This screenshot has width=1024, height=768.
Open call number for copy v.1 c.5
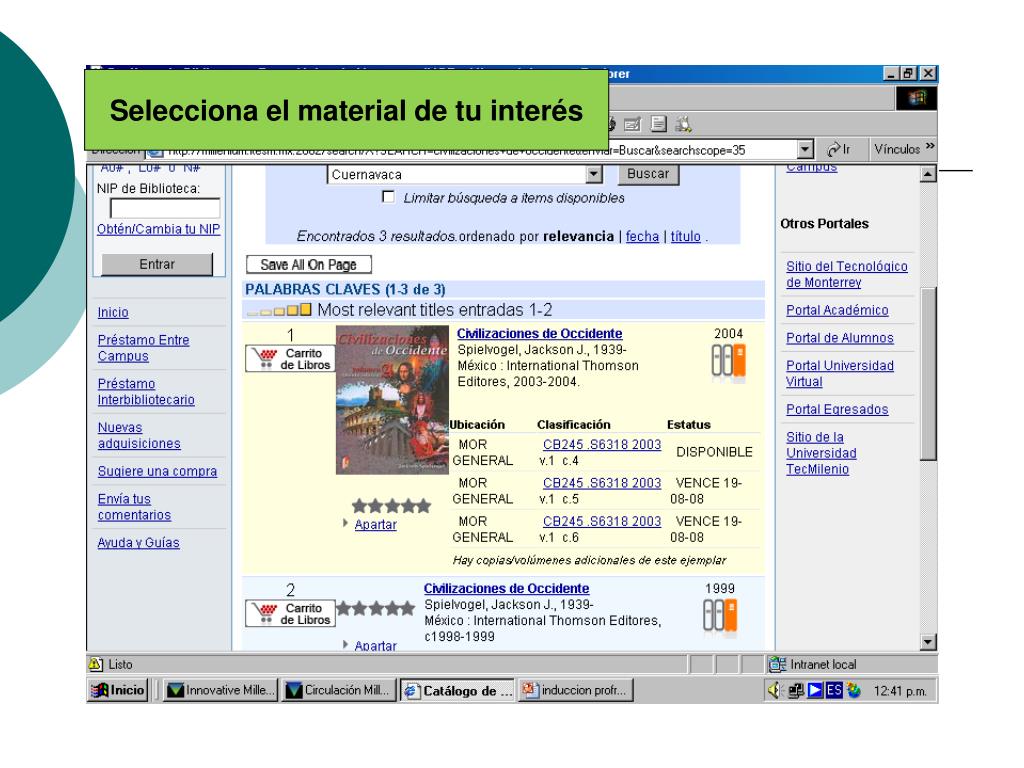coord(602,483)
